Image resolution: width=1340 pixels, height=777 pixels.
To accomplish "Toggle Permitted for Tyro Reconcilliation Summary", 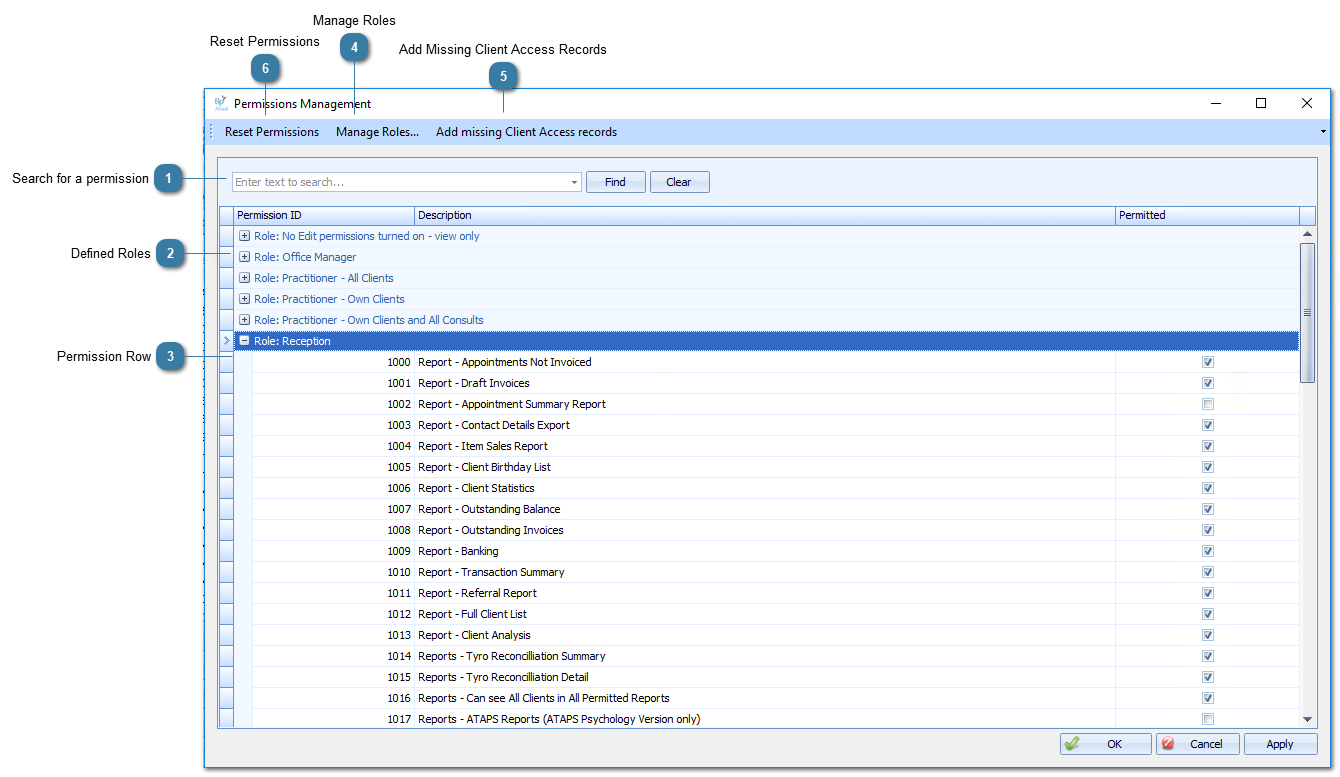I will (1208, 656).
